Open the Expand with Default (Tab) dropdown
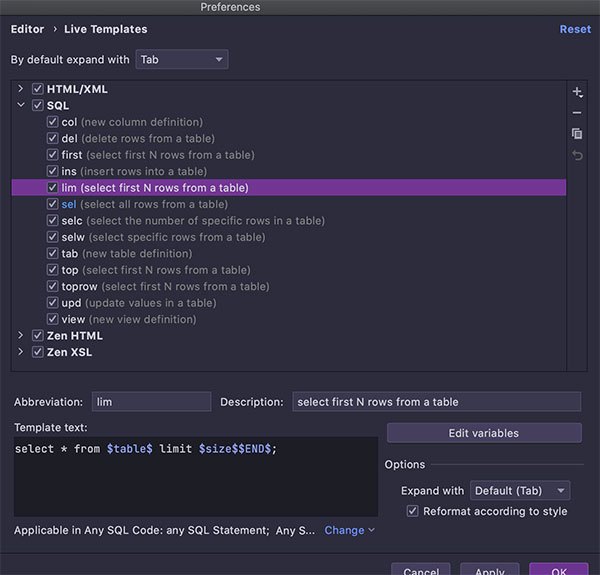Image resolution: width=600 pixels, height=575 pixels. (x=520, y=491)
